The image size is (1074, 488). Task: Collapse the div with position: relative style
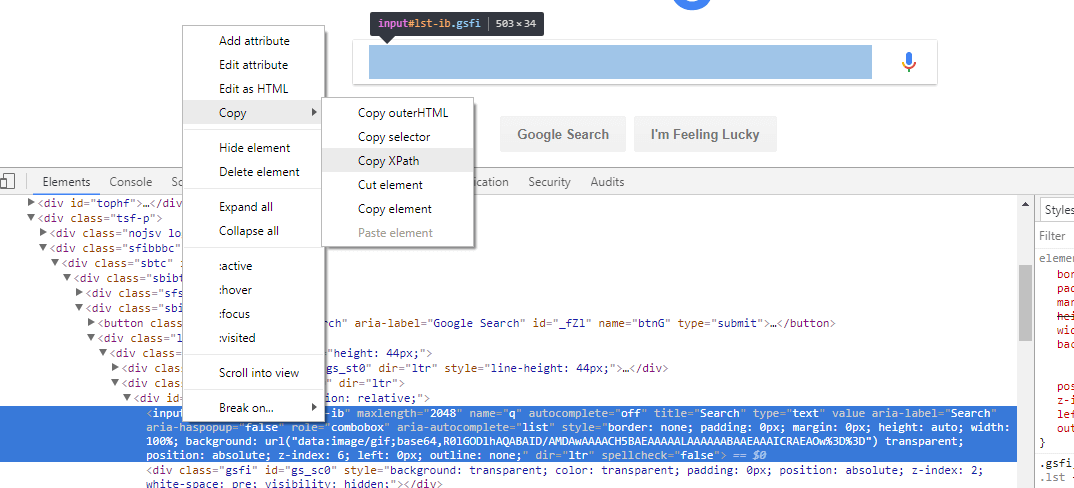(x=127, y=398)
